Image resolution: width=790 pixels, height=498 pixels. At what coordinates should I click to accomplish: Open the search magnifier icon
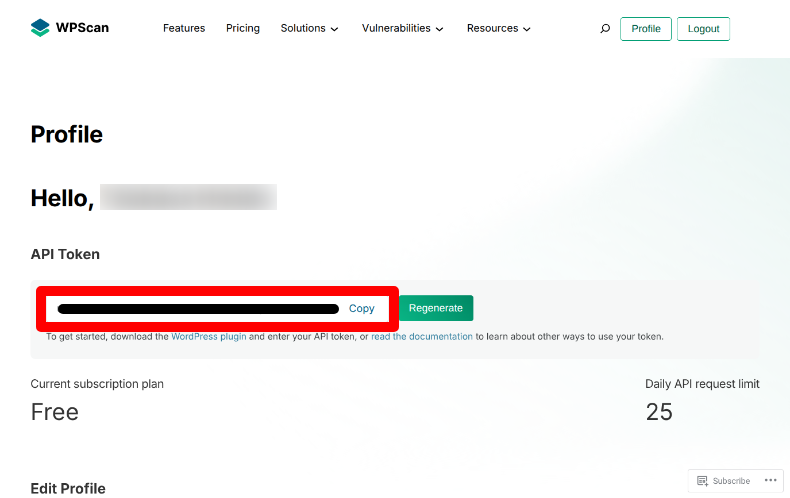(x=605, y=29)
